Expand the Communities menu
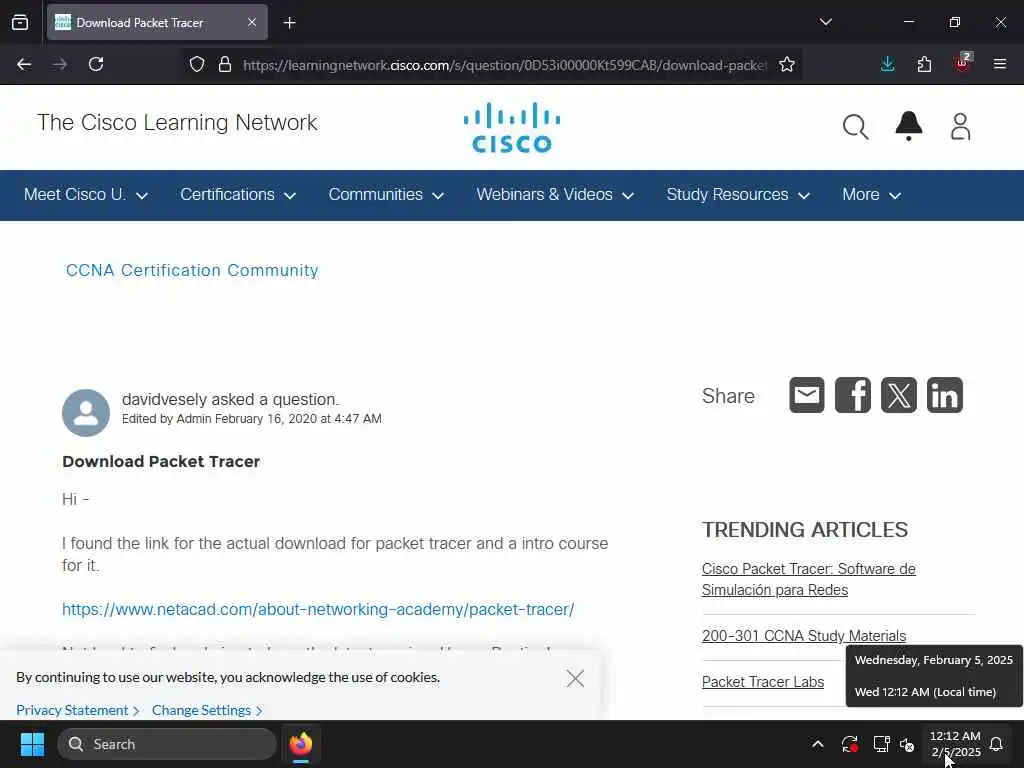The image size is (1024, 768). pyautogui.click(x=387, y=195)
